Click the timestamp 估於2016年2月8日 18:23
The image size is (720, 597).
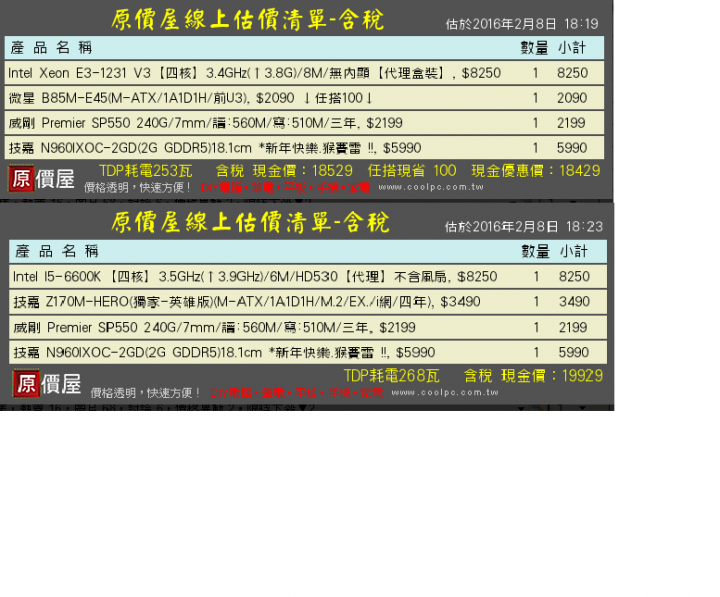click(x=524, y=226)
